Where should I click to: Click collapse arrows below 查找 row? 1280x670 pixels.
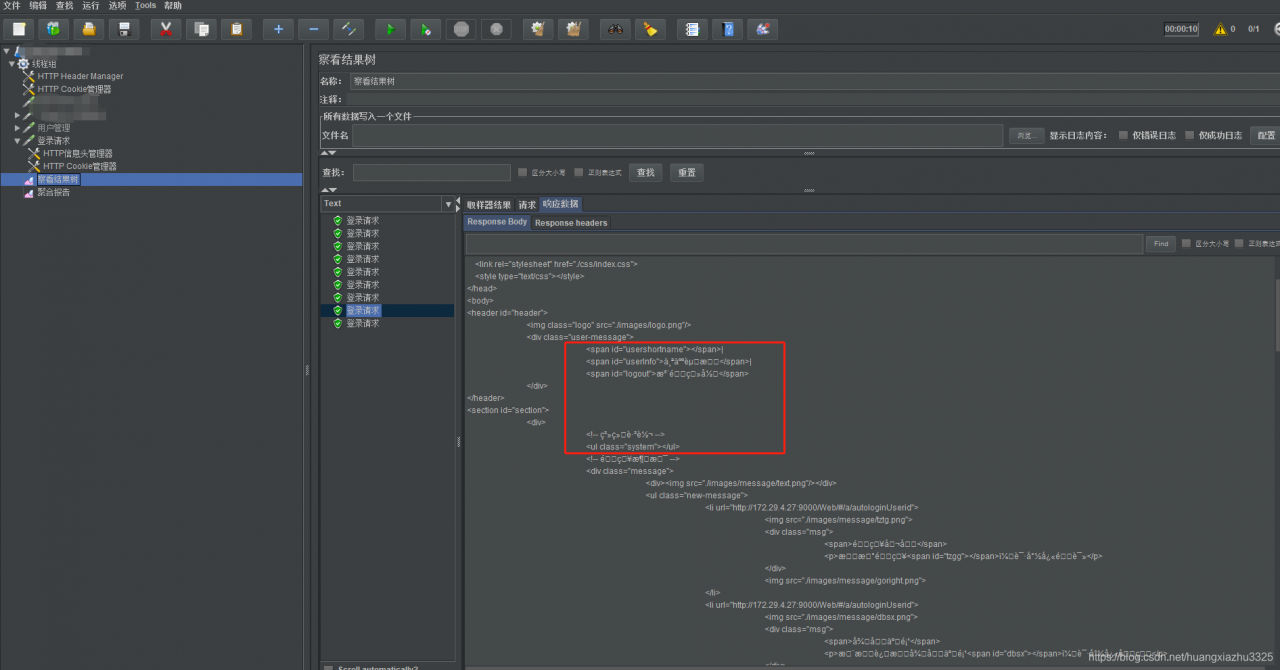(x=329, y=190)
